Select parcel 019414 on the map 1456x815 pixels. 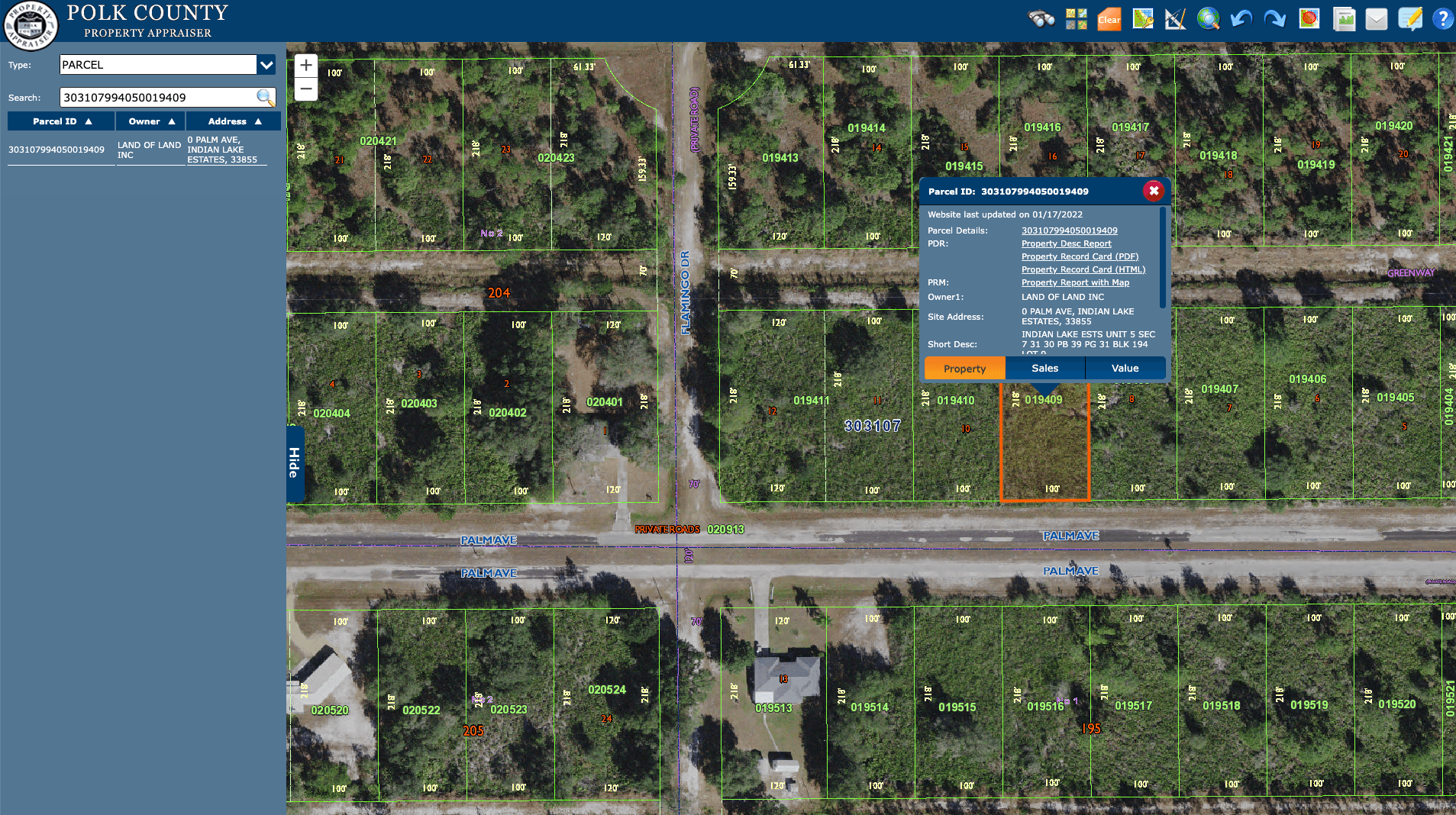coord(867,128)
